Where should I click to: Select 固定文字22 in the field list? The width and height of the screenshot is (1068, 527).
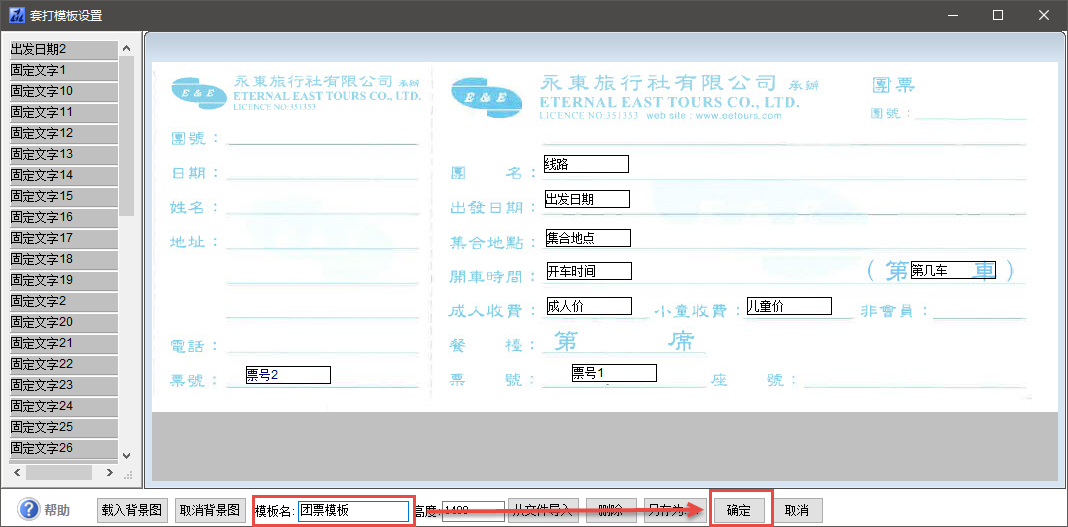pyautogui.click(x=63, y=364)
